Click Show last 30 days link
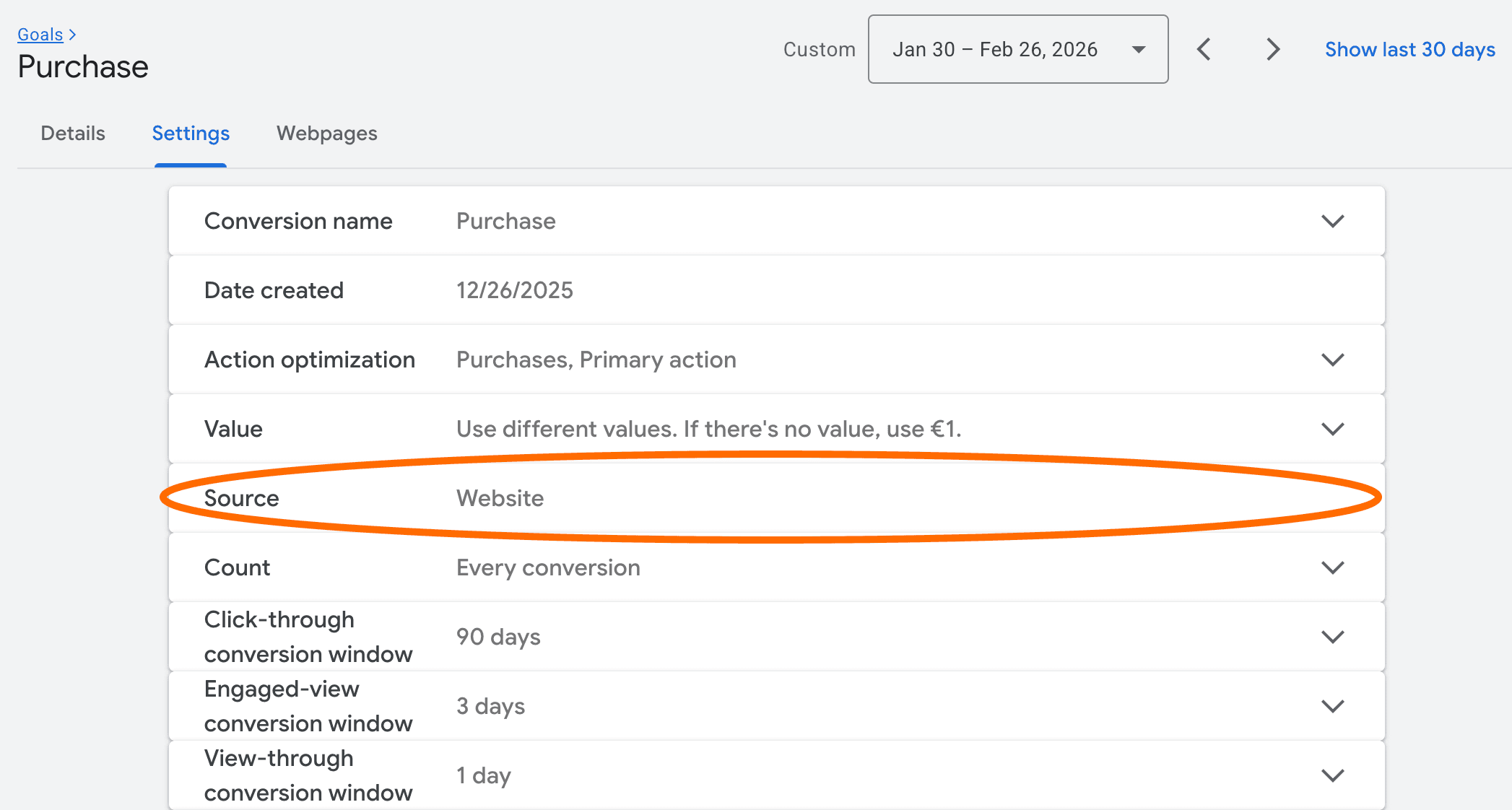 pos(1409,50)
